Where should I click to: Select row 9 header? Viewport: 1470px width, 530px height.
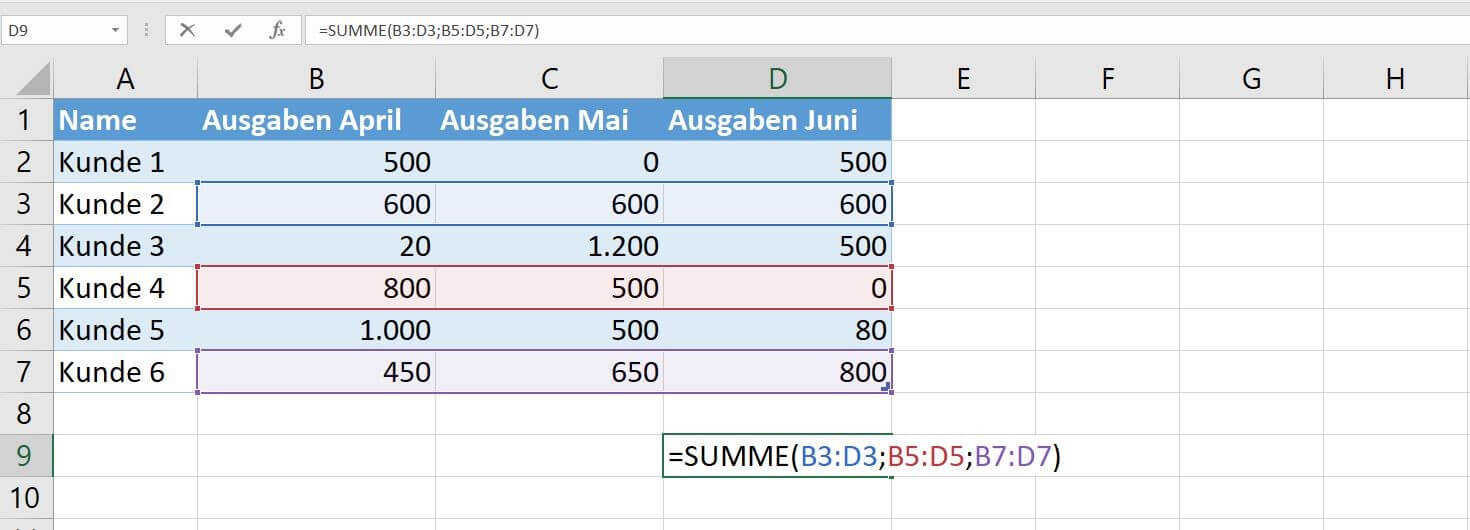[x=26, y=456]
